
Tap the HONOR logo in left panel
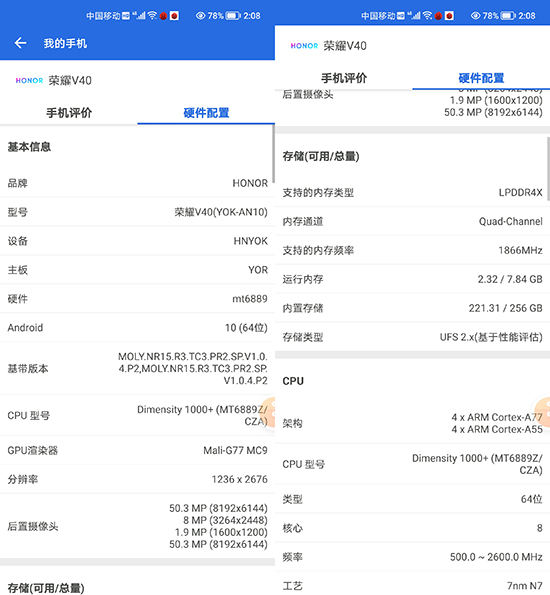coord(29,80)
